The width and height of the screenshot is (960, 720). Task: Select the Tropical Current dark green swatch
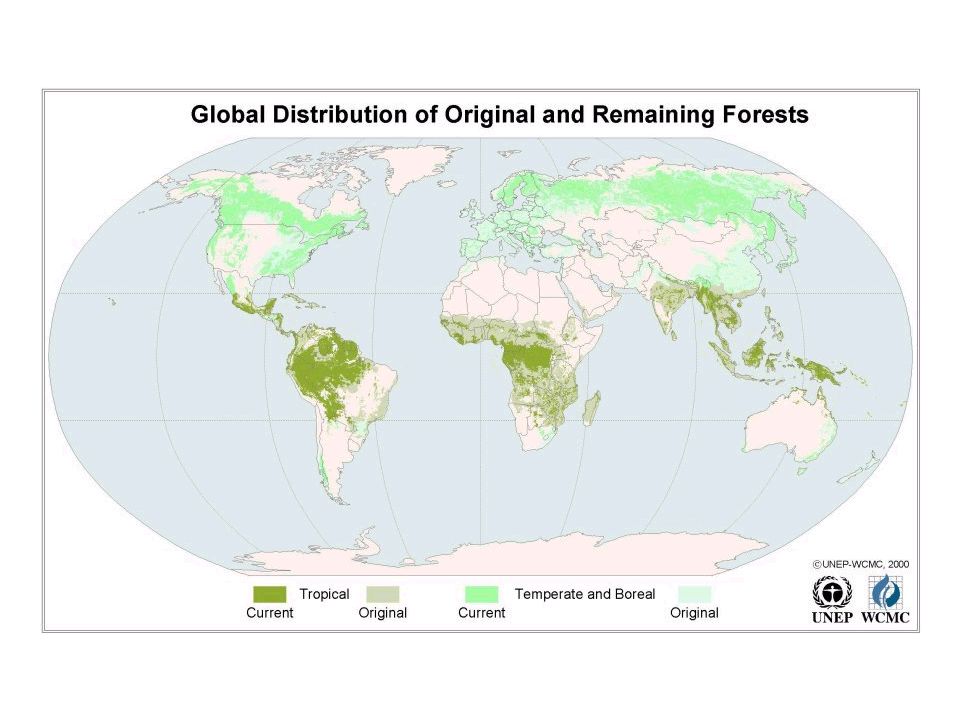[269, 594]
